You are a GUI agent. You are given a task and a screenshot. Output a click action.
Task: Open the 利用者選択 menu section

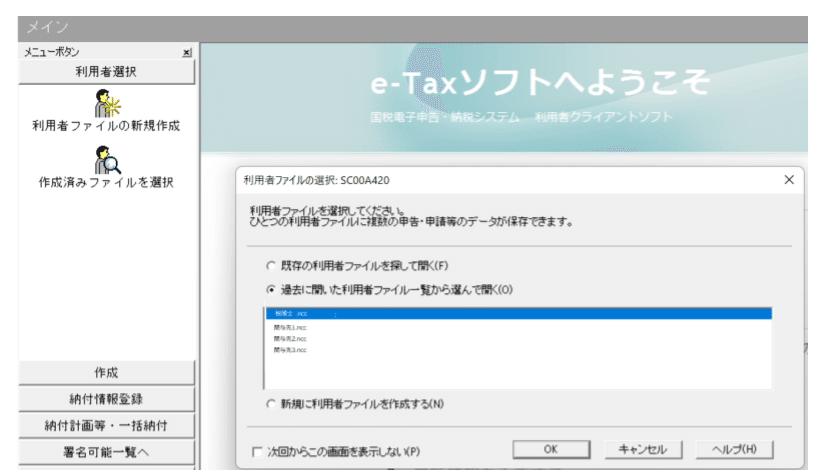[x=106, y=72]
